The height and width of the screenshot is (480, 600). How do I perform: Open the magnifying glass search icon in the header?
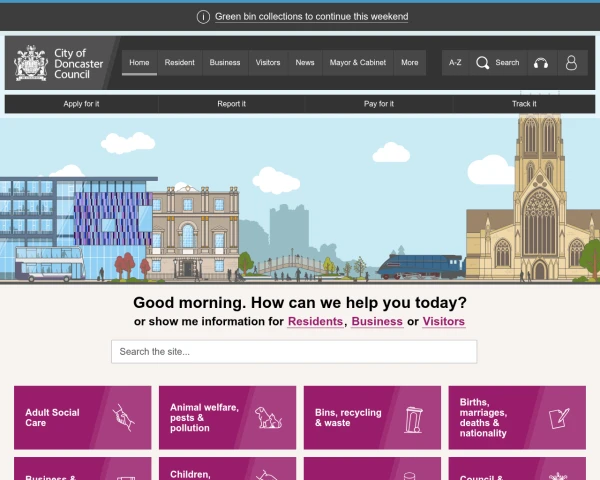(x=483, y=63)
